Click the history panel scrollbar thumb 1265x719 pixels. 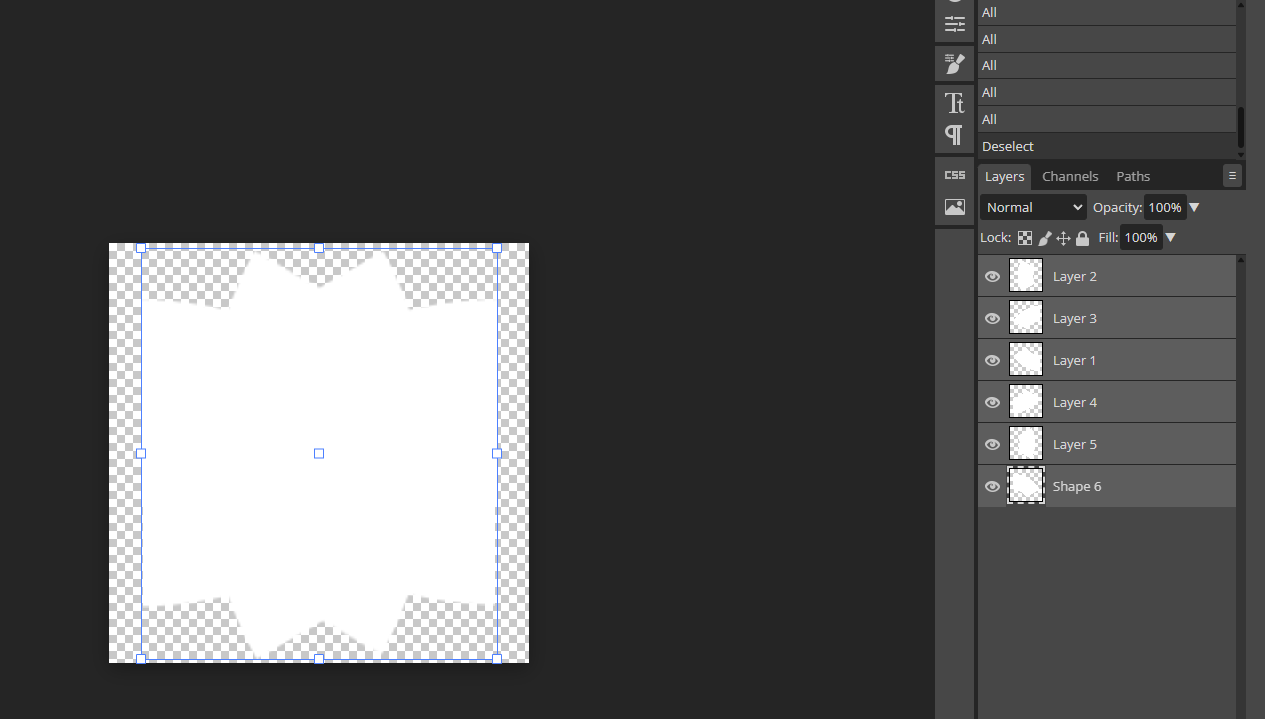1241,127
